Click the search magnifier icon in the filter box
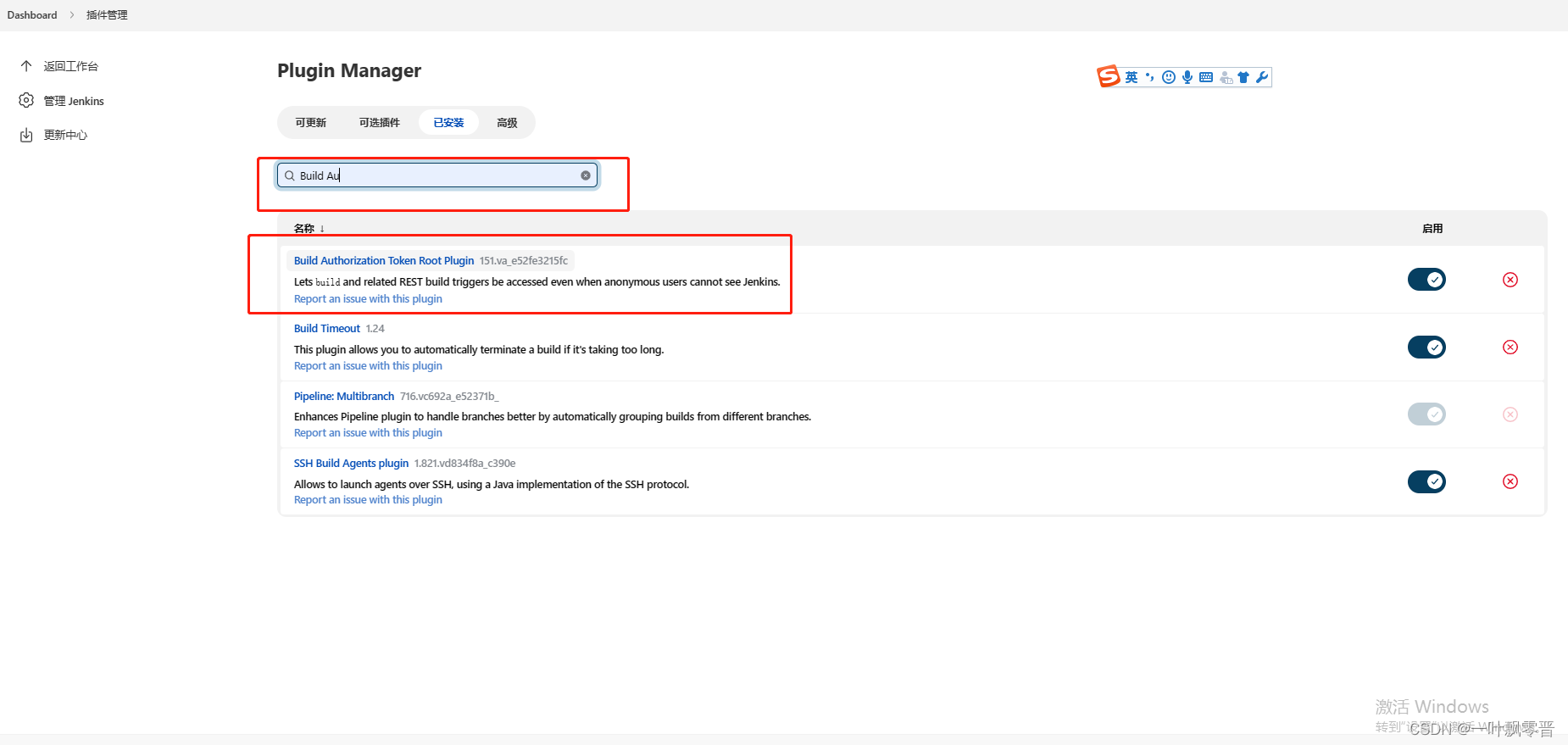Viewport: 1568px width, 745px height. click(x=290, y=175)
